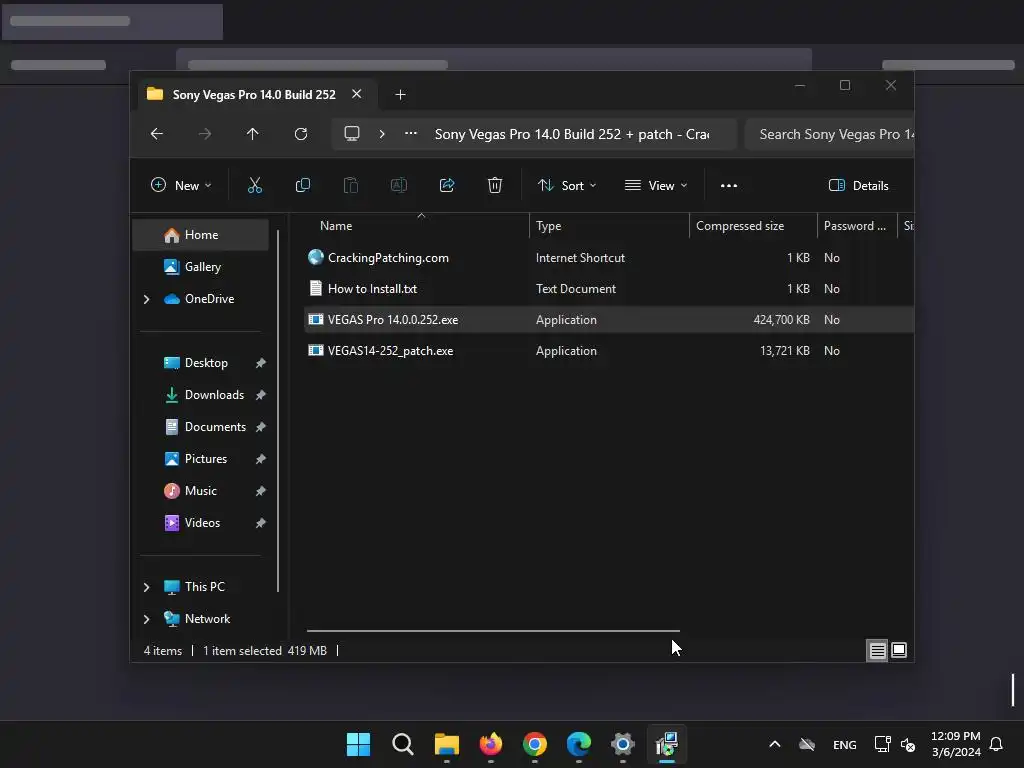Expand the This PC tree node
Screen dimensions: 1024x768
[x=146, y=587]
